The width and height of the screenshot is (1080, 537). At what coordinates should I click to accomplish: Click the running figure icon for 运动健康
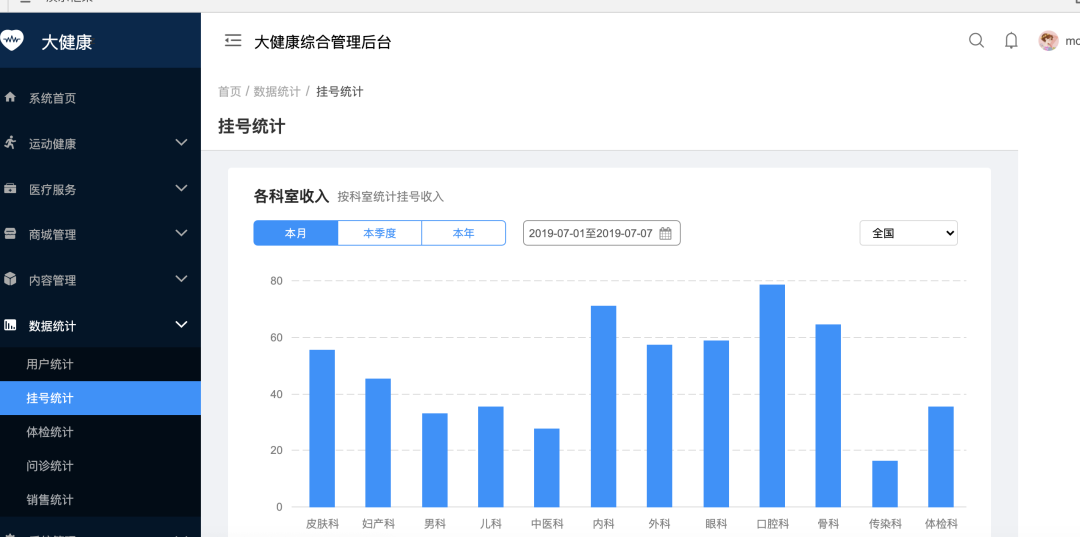(x=11, y=143)
